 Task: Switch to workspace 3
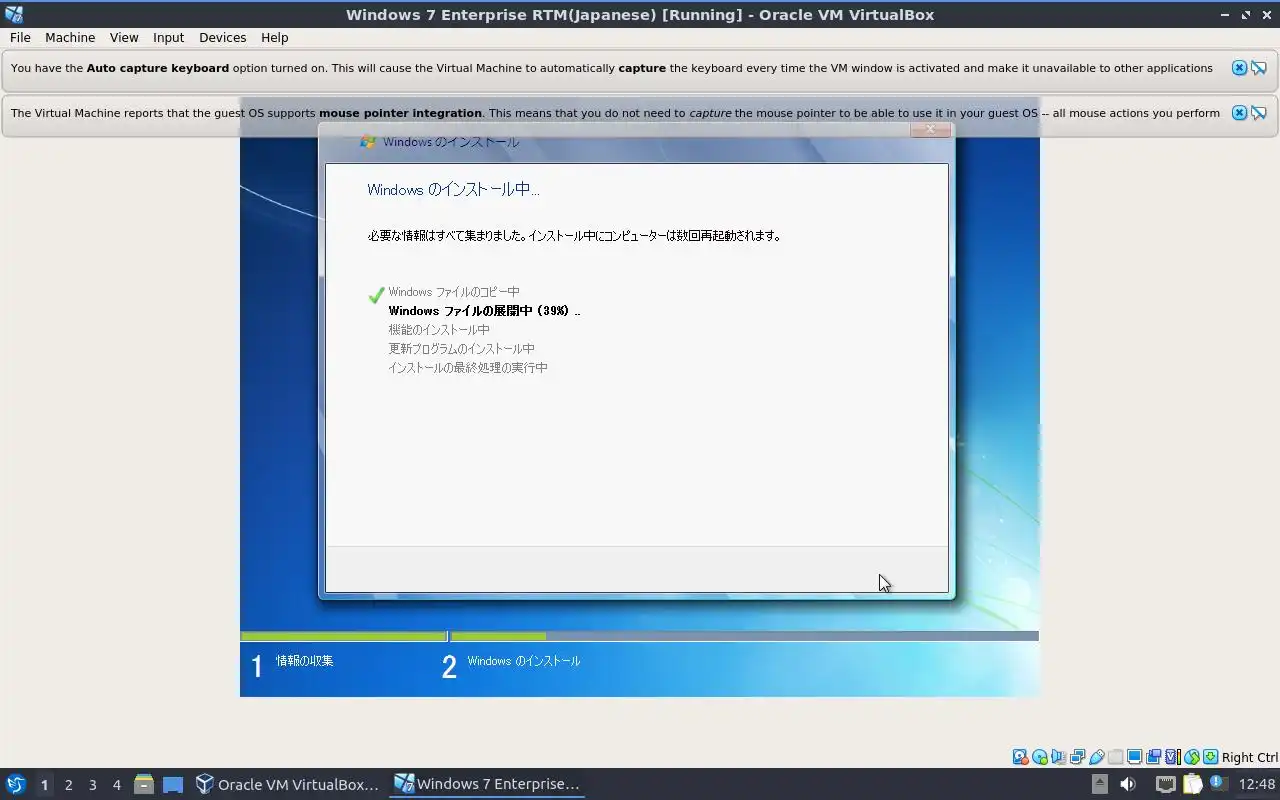coord(92,785)
